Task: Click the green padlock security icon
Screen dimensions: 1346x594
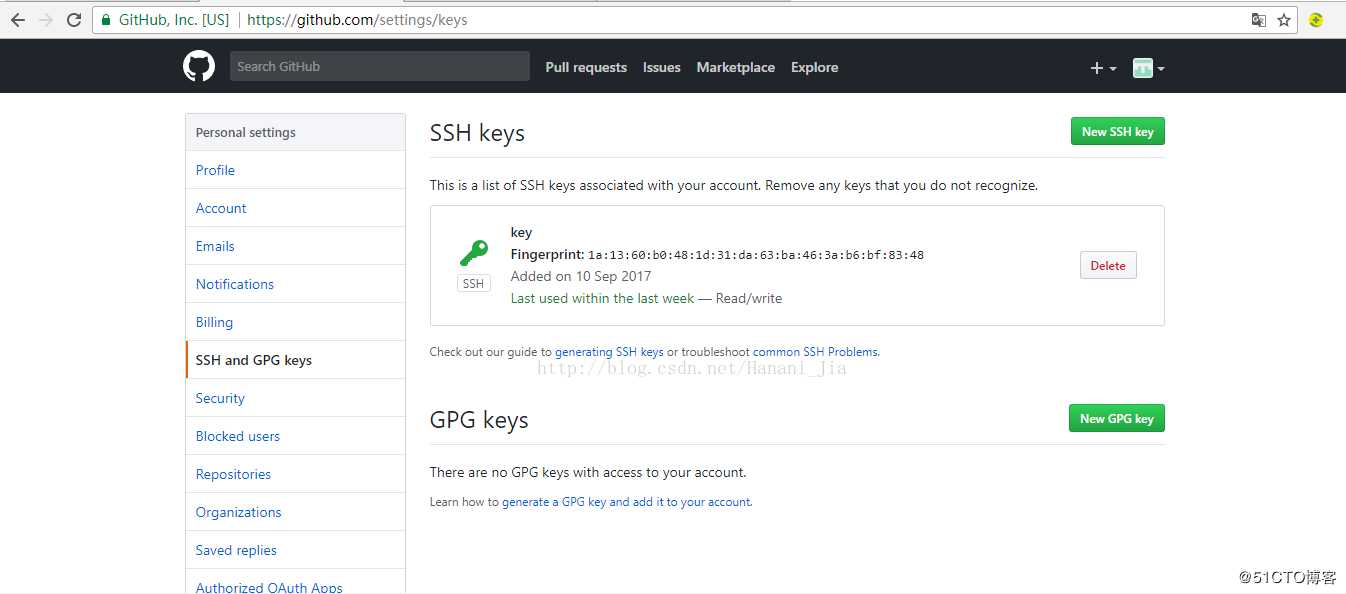Action: pyautogui.click(x=107, y=20)
